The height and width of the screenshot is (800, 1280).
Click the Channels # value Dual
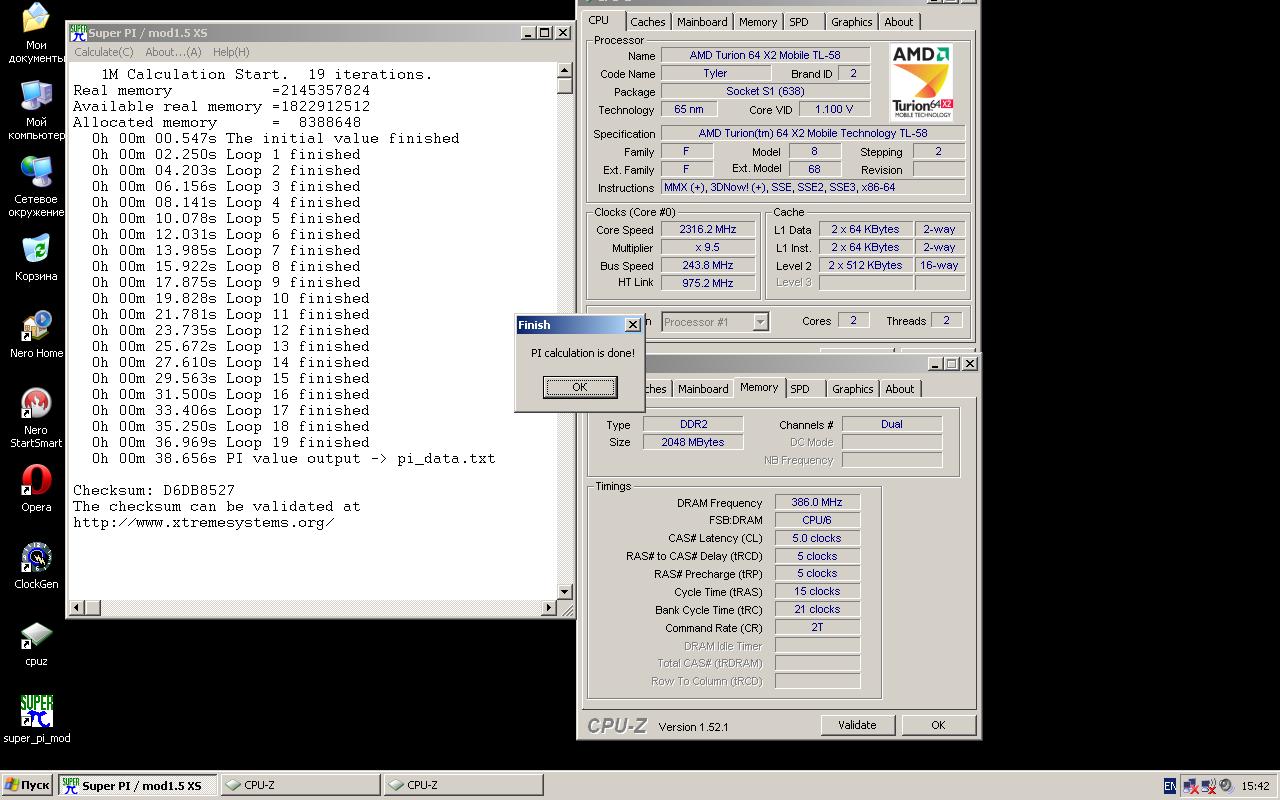[892, 424]
